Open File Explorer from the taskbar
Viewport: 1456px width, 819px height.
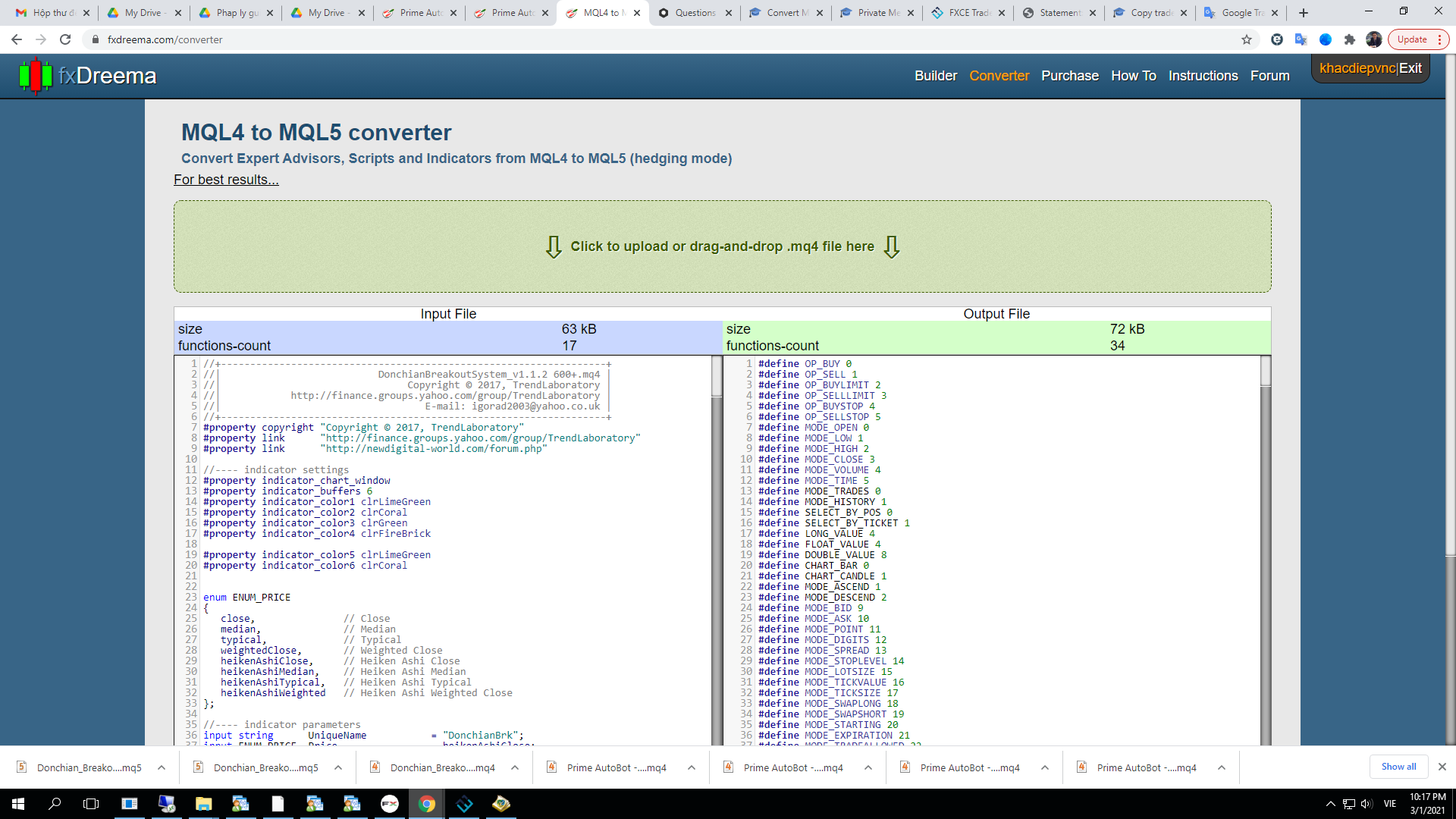(x=203, y=804)
